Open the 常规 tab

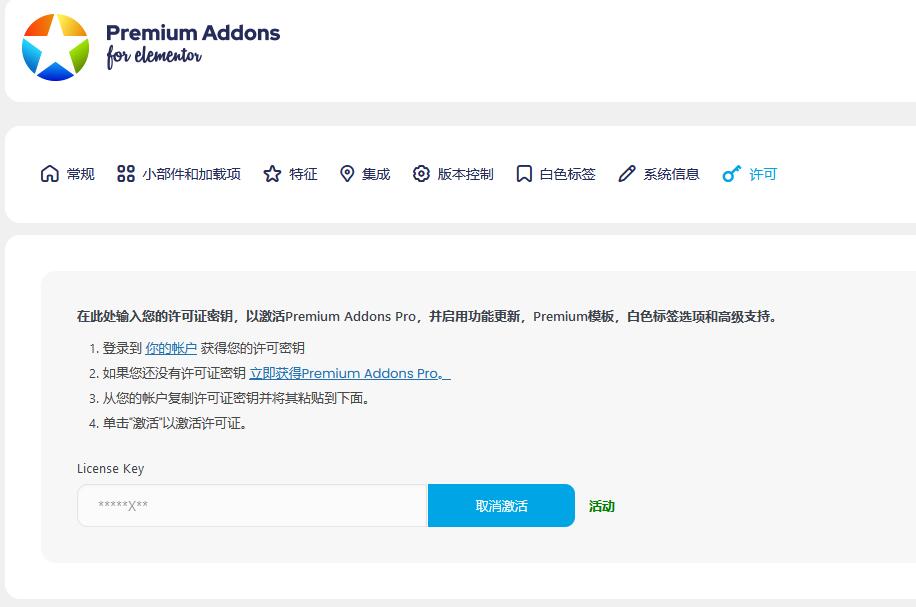pyautogui.click(x=80, y=174)
